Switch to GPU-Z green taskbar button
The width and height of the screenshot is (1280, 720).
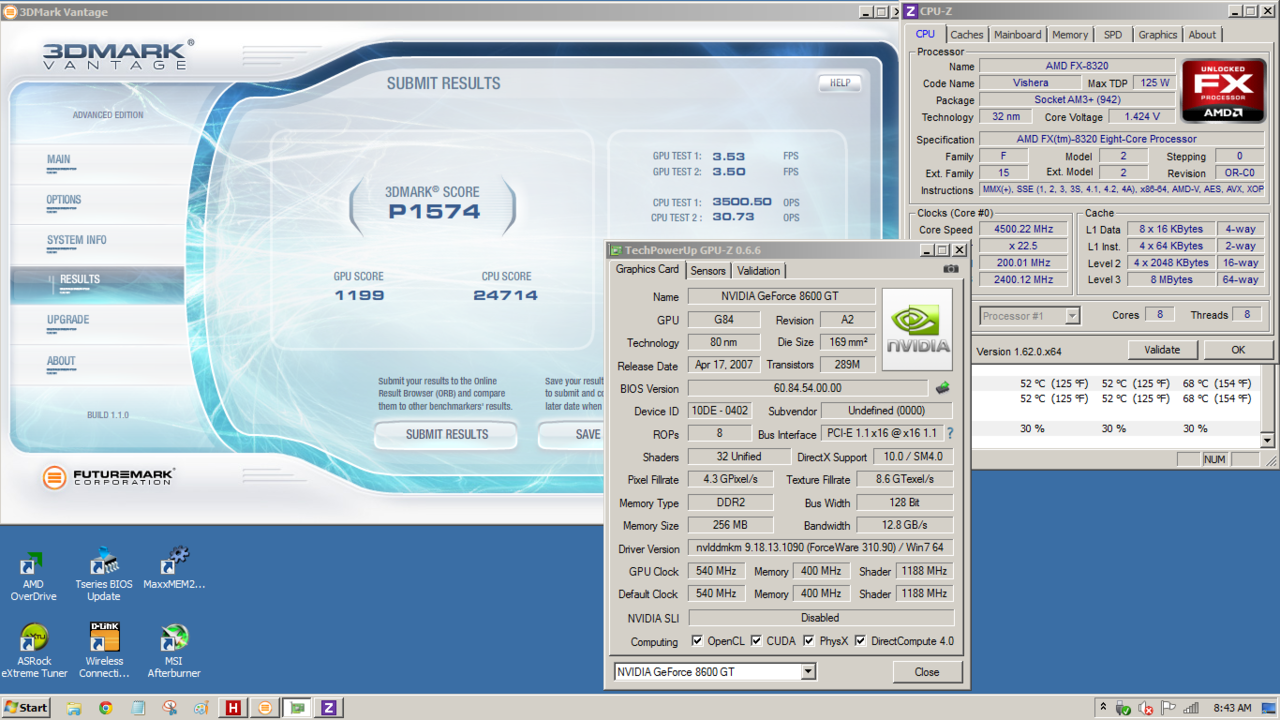pyautogui.click(x=297, y=708)
